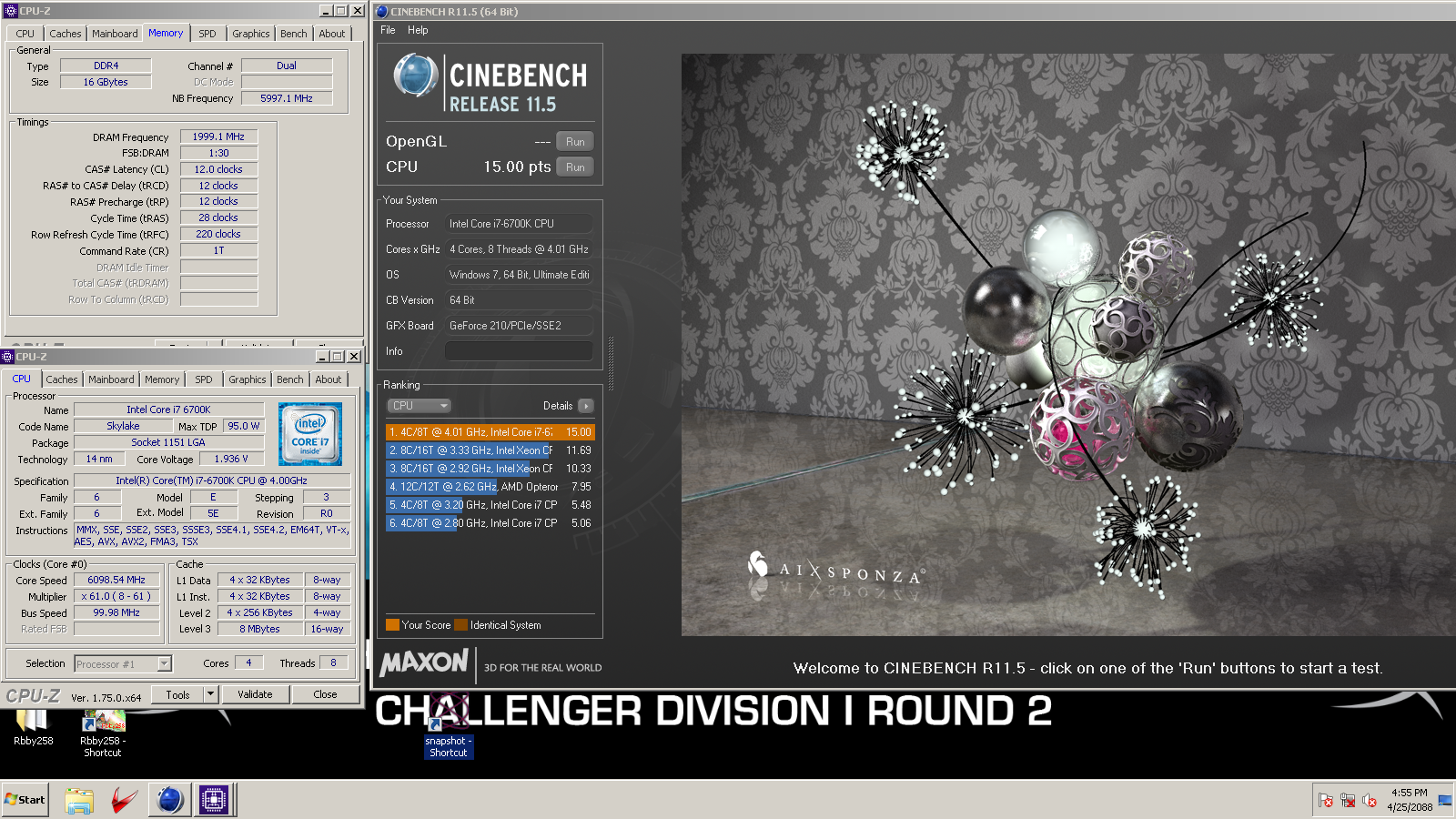Switch to the Mainboard tab in the Memory CPU-Z window
Image resolution: width=1456 pixels, height=819 pixels.
point(115,34)
